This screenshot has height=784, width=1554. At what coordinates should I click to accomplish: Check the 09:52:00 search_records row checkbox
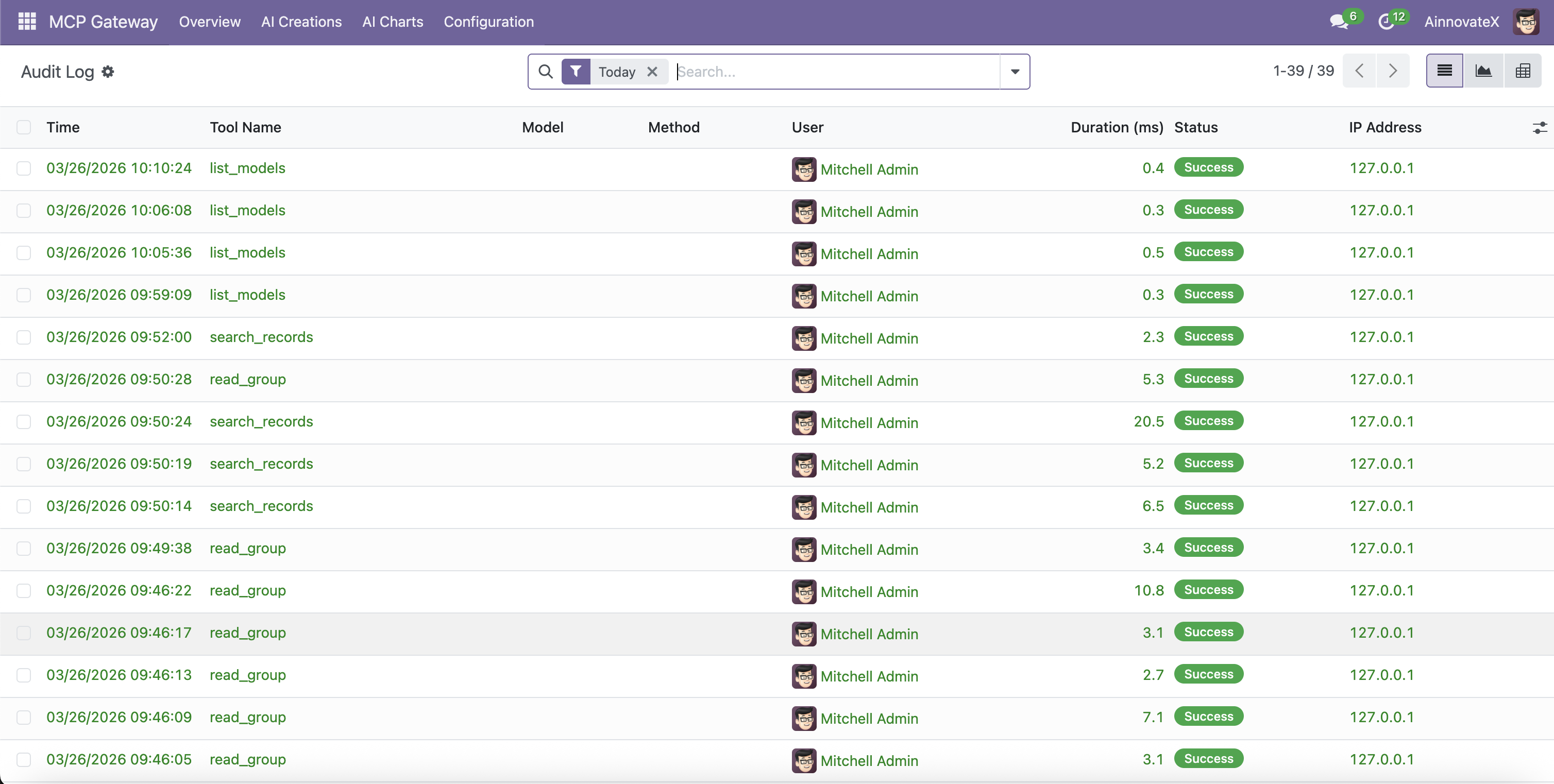tap(24, 337)
